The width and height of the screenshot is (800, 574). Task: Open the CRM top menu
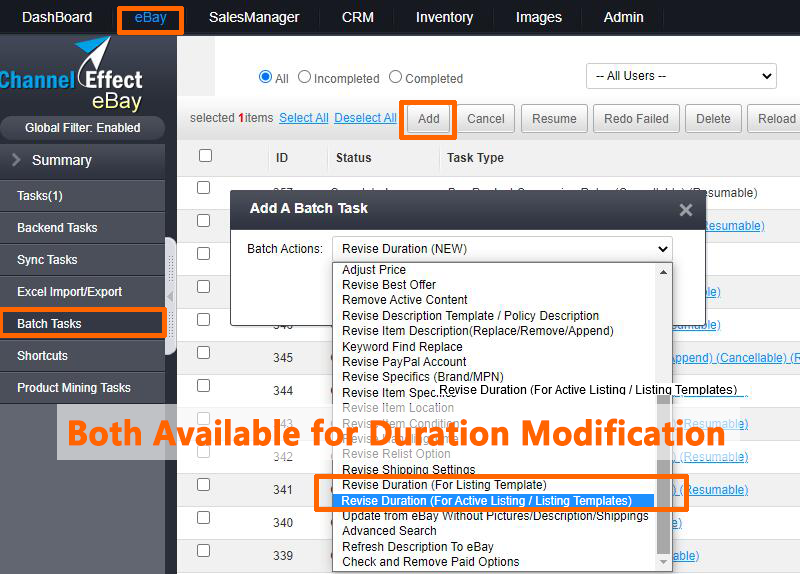pos(358,17)
